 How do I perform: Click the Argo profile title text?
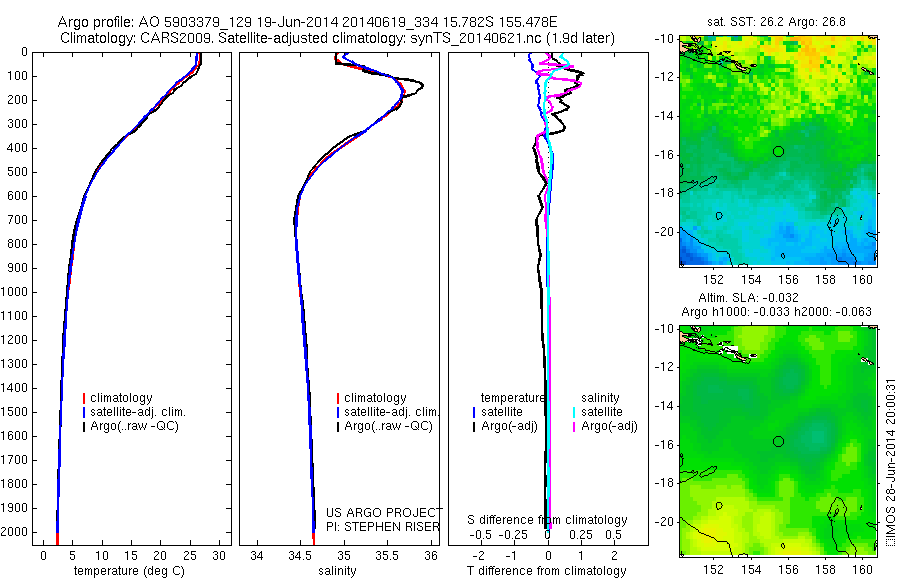coord(307,22)
